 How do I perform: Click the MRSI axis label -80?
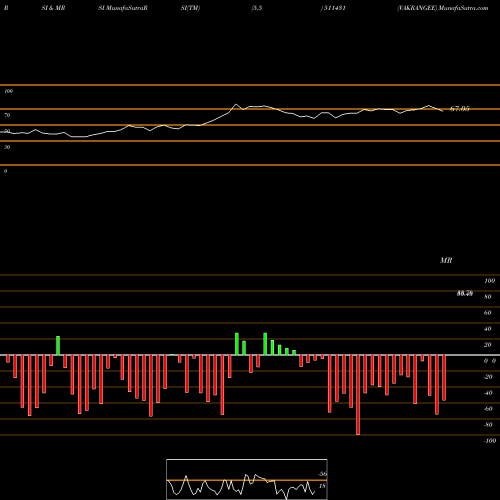tap(488, 425)
